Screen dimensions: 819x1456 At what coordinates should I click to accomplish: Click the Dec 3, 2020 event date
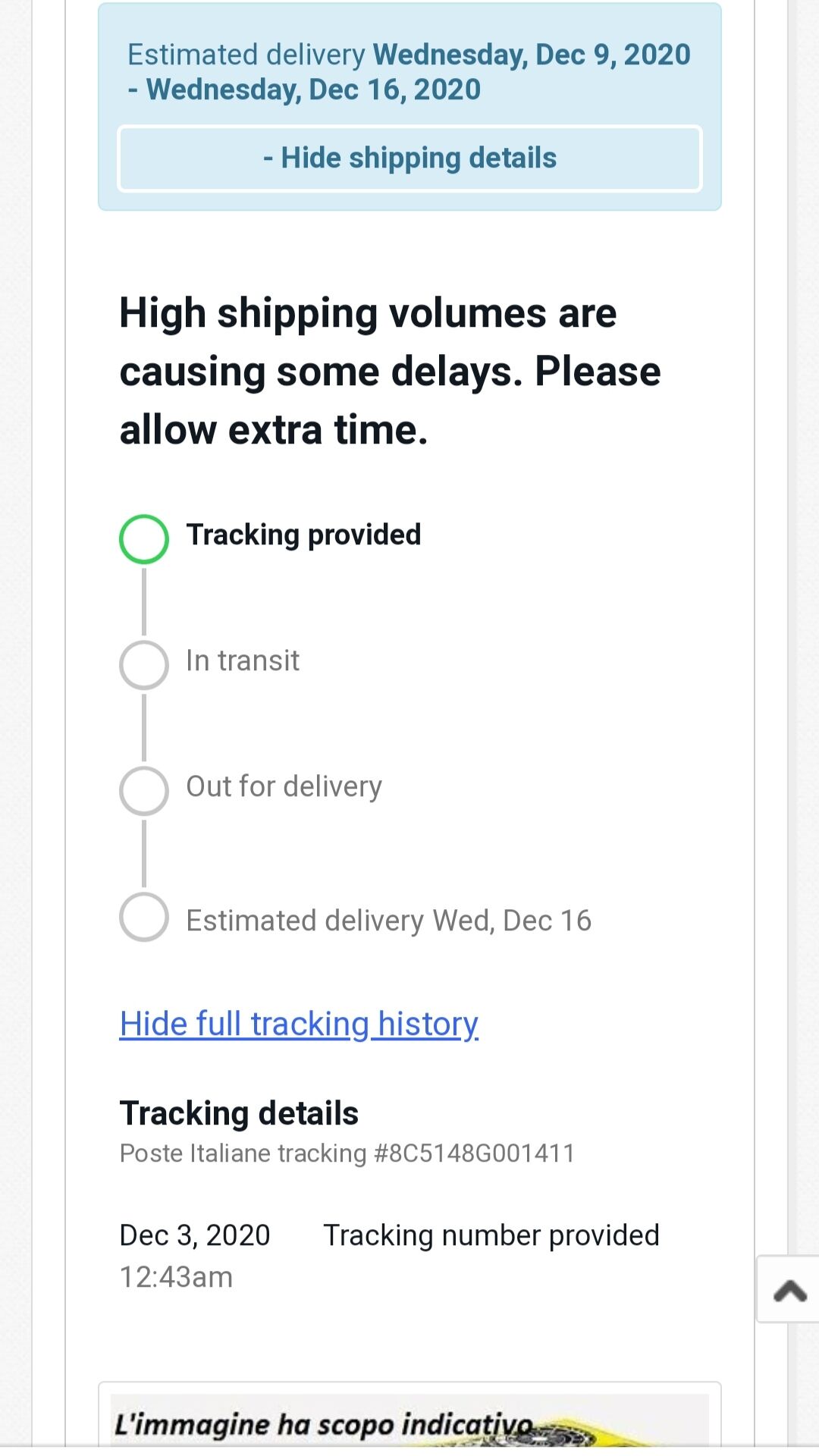click(195, 1235)
